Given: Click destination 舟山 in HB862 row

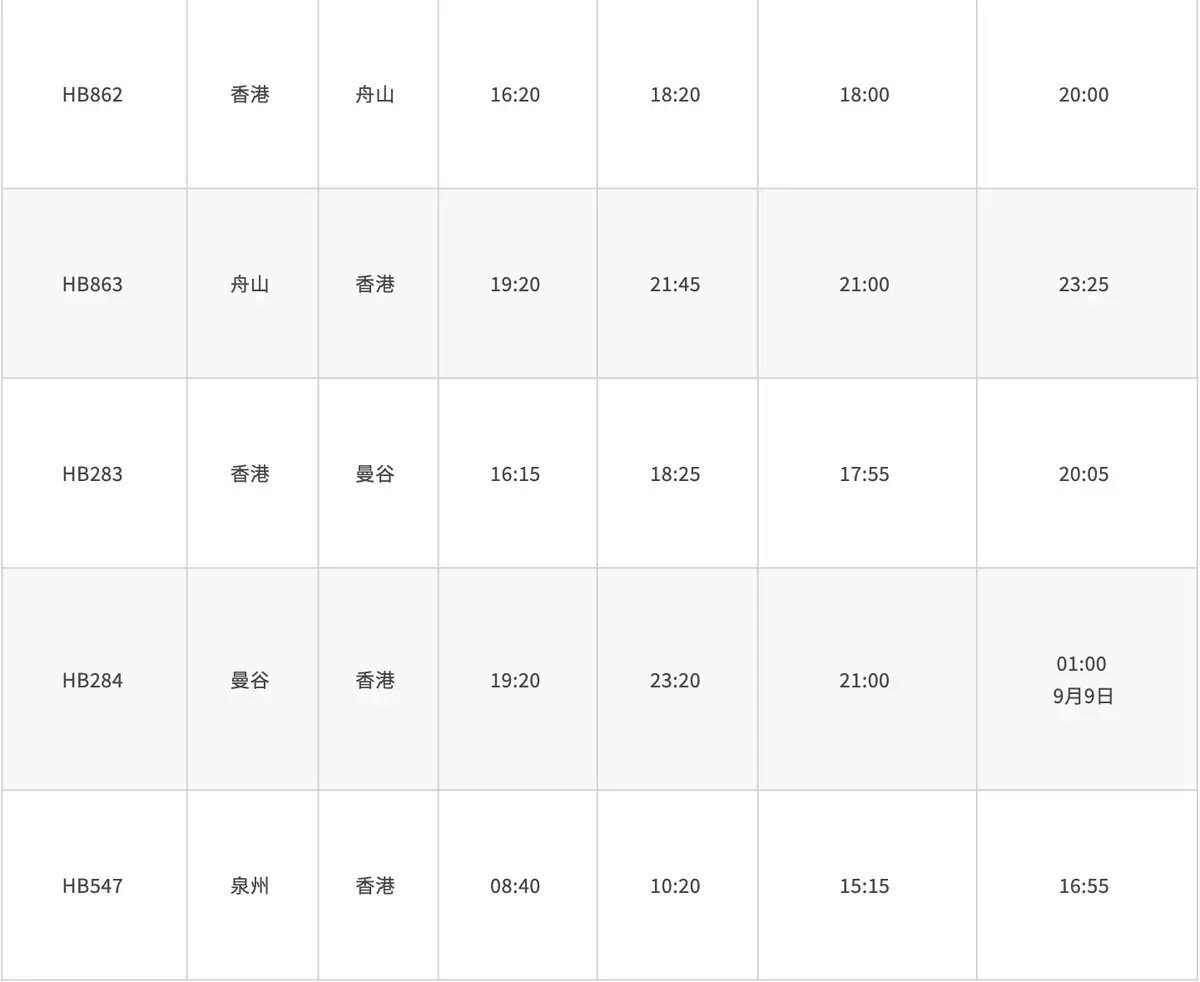Looking at the screenshot, I should coord(375,95).
